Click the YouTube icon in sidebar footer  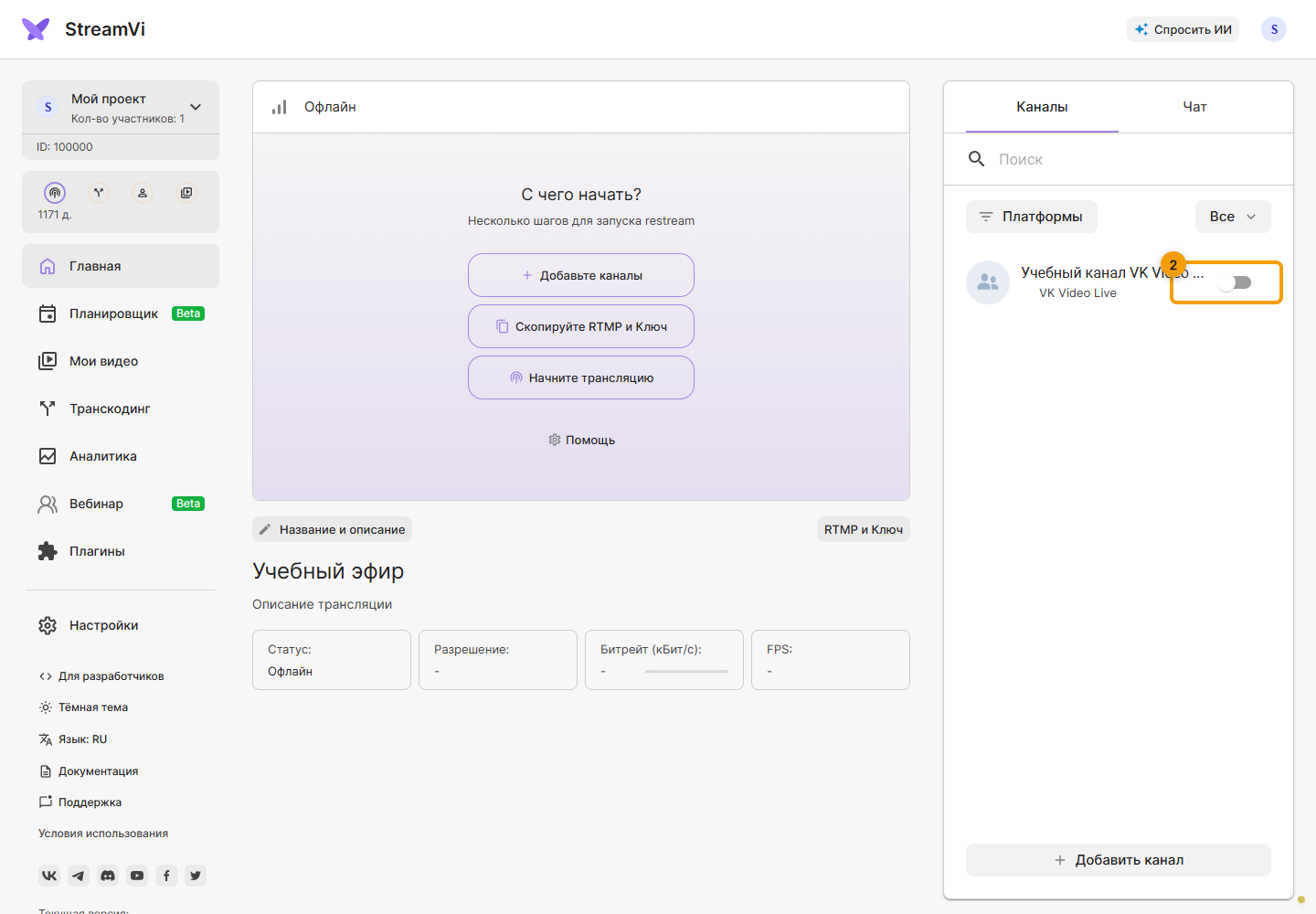[x=137, y=876]
